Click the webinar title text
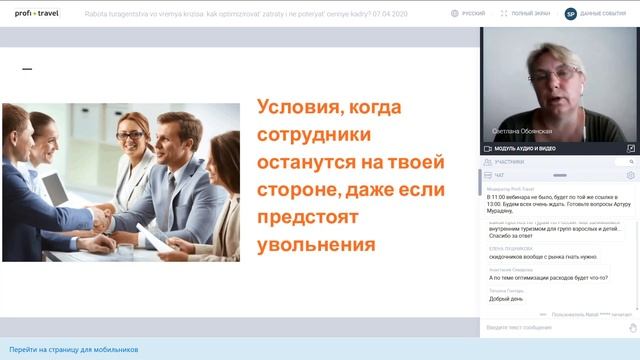This screenshot has height=360, width=640. pos(246,14)
